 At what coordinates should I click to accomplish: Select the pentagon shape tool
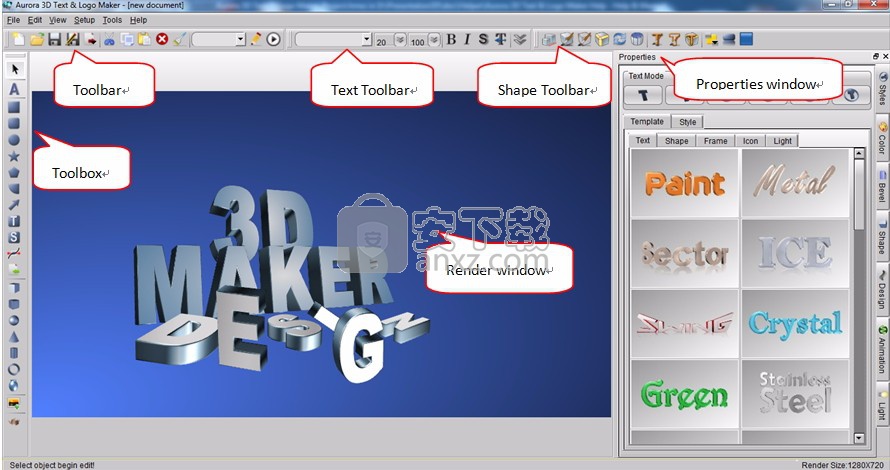tap(14, 173)
